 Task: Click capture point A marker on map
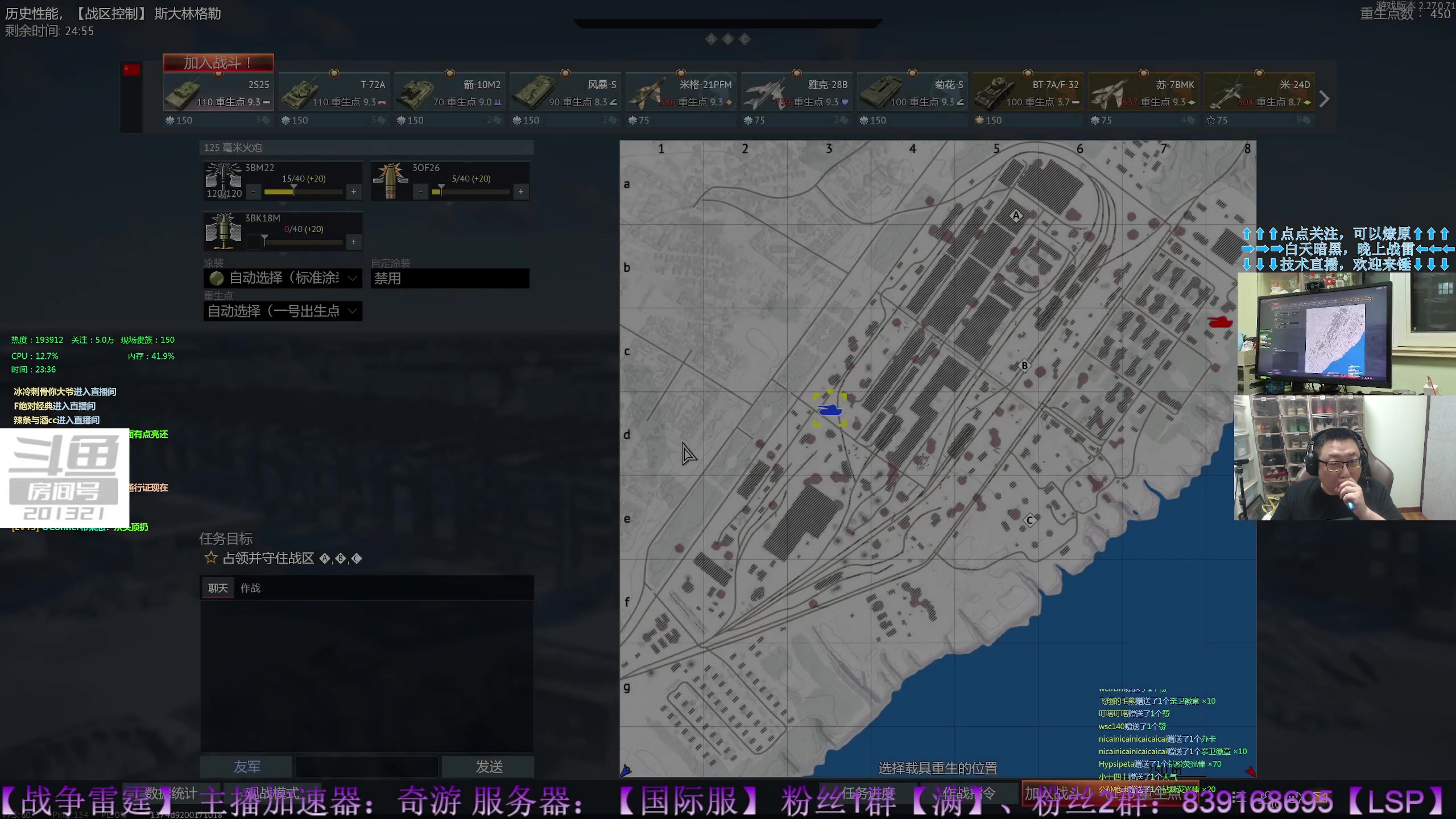coord(1016,216)
